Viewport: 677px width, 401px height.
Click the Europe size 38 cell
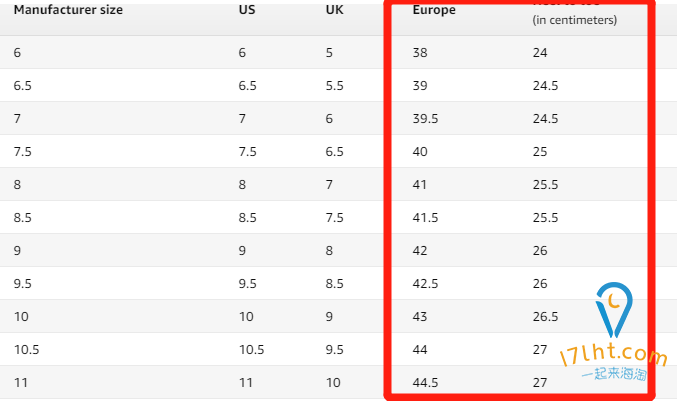tap(420, 53)
